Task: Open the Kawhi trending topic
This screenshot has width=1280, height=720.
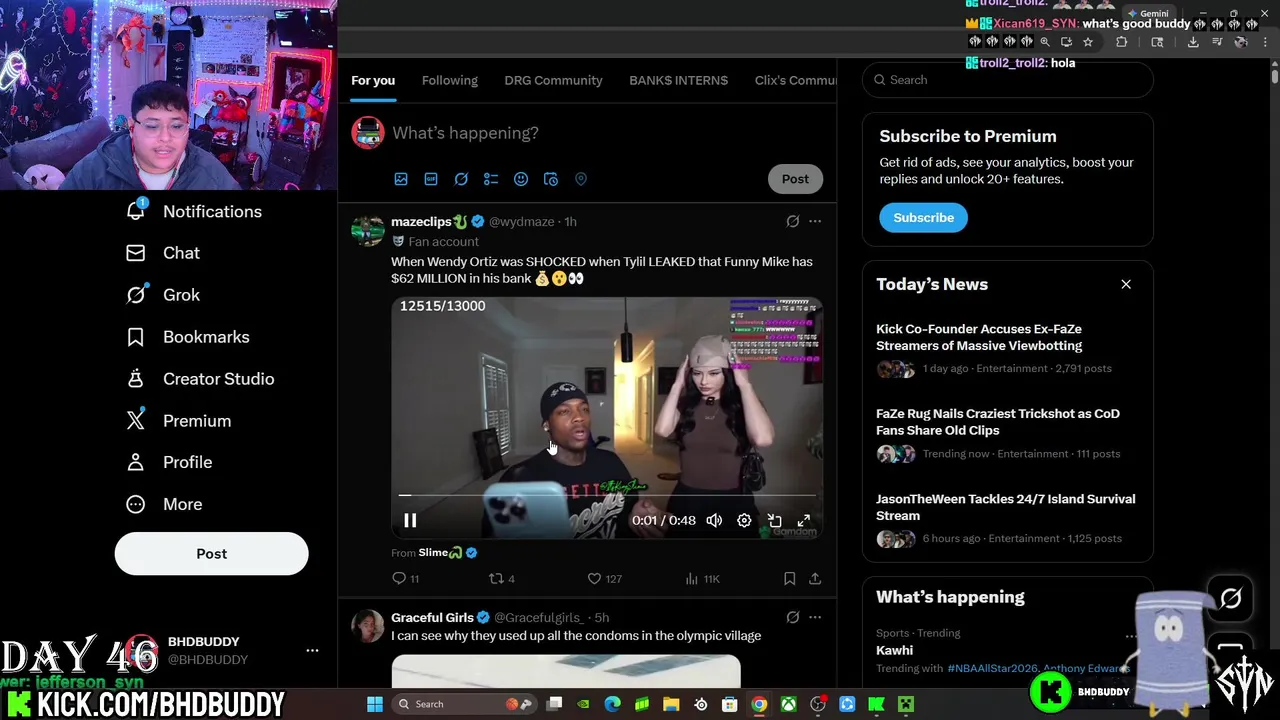Action: click(894, 650)
